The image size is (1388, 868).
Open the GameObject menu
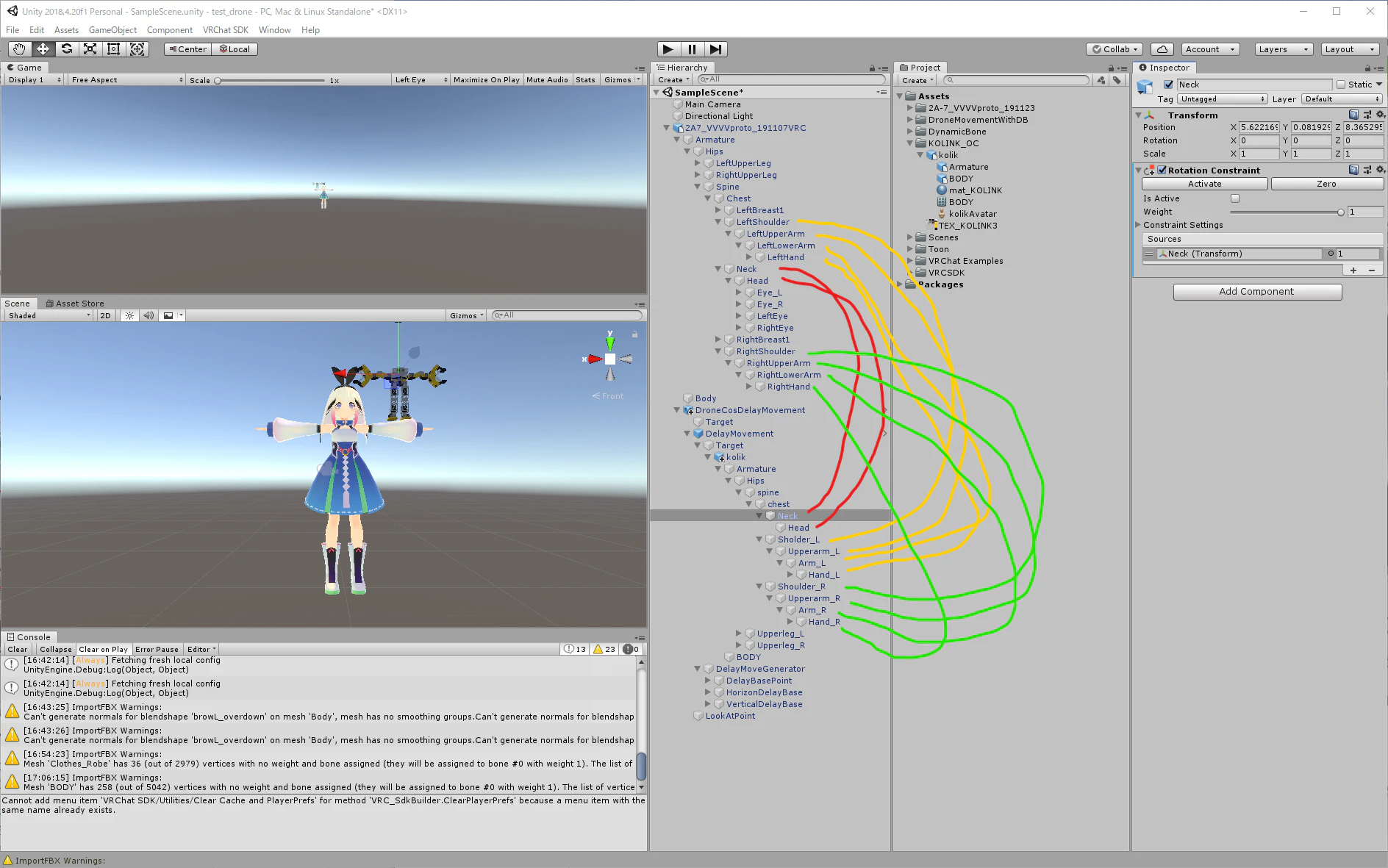point(112,30)
